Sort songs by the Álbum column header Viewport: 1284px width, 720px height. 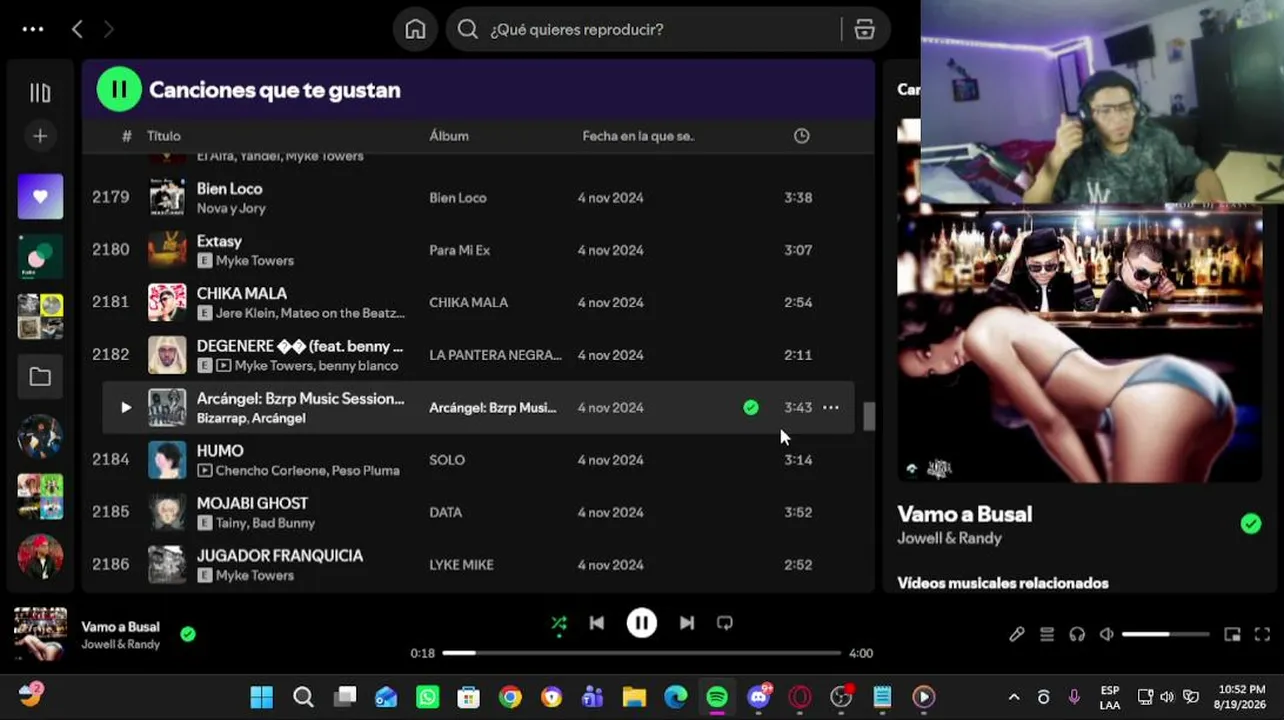coord(449,136)
